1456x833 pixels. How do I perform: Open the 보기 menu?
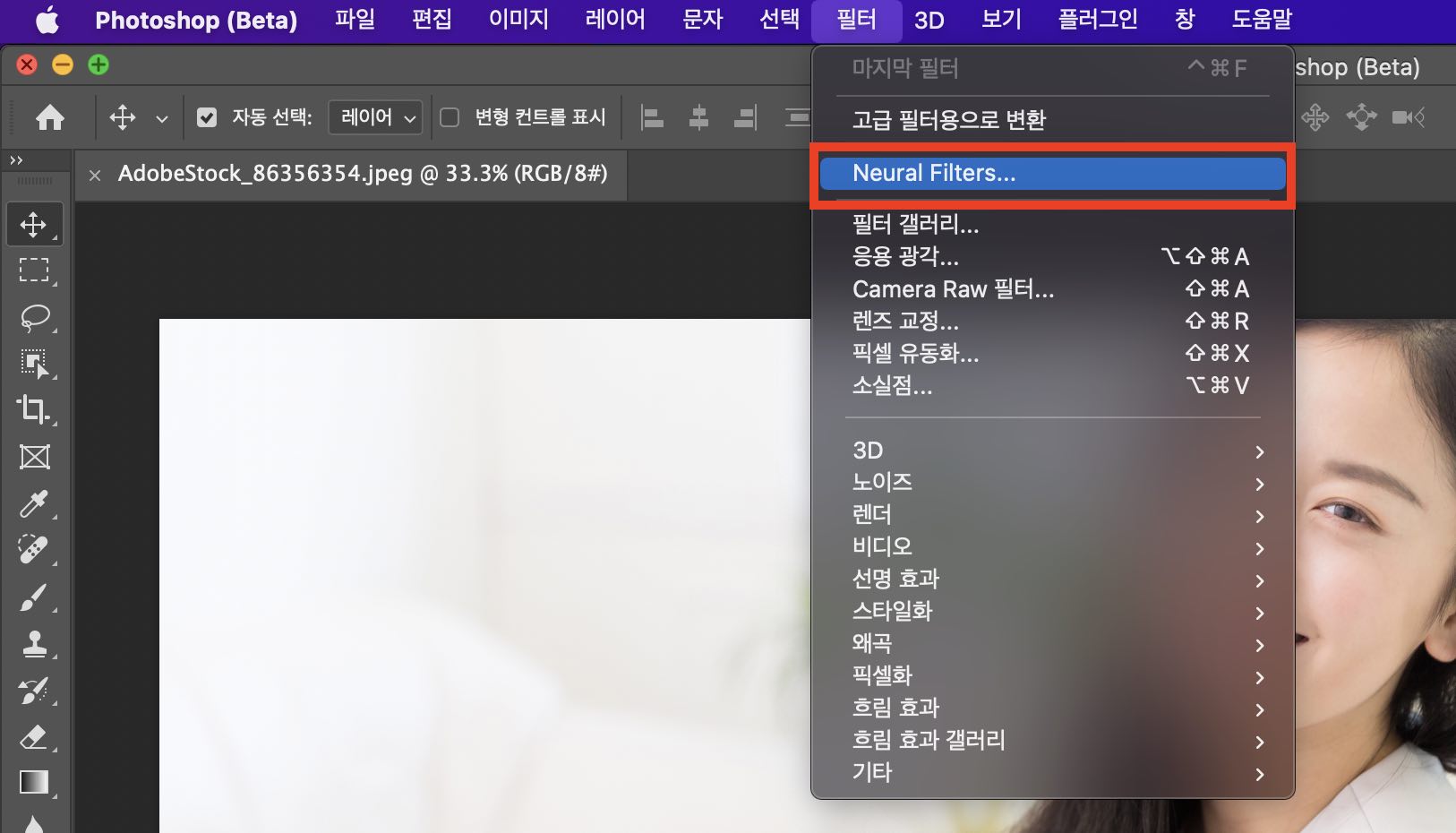pos(1002,20)
